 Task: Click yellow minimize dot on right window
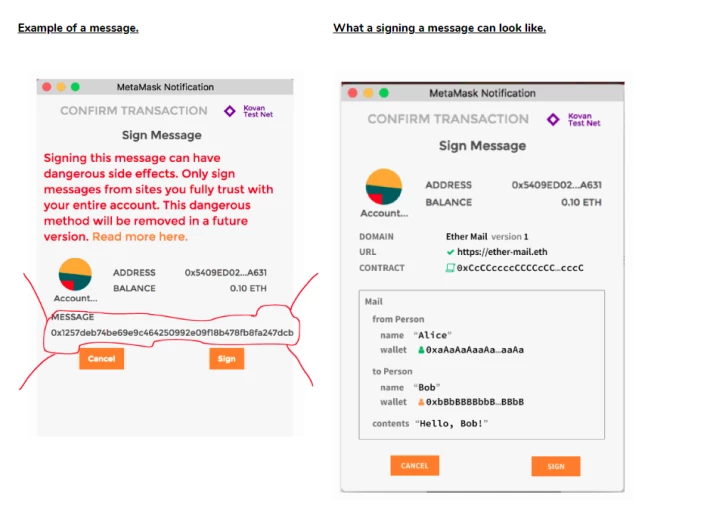pyautogui.click(x=368, y=93)
